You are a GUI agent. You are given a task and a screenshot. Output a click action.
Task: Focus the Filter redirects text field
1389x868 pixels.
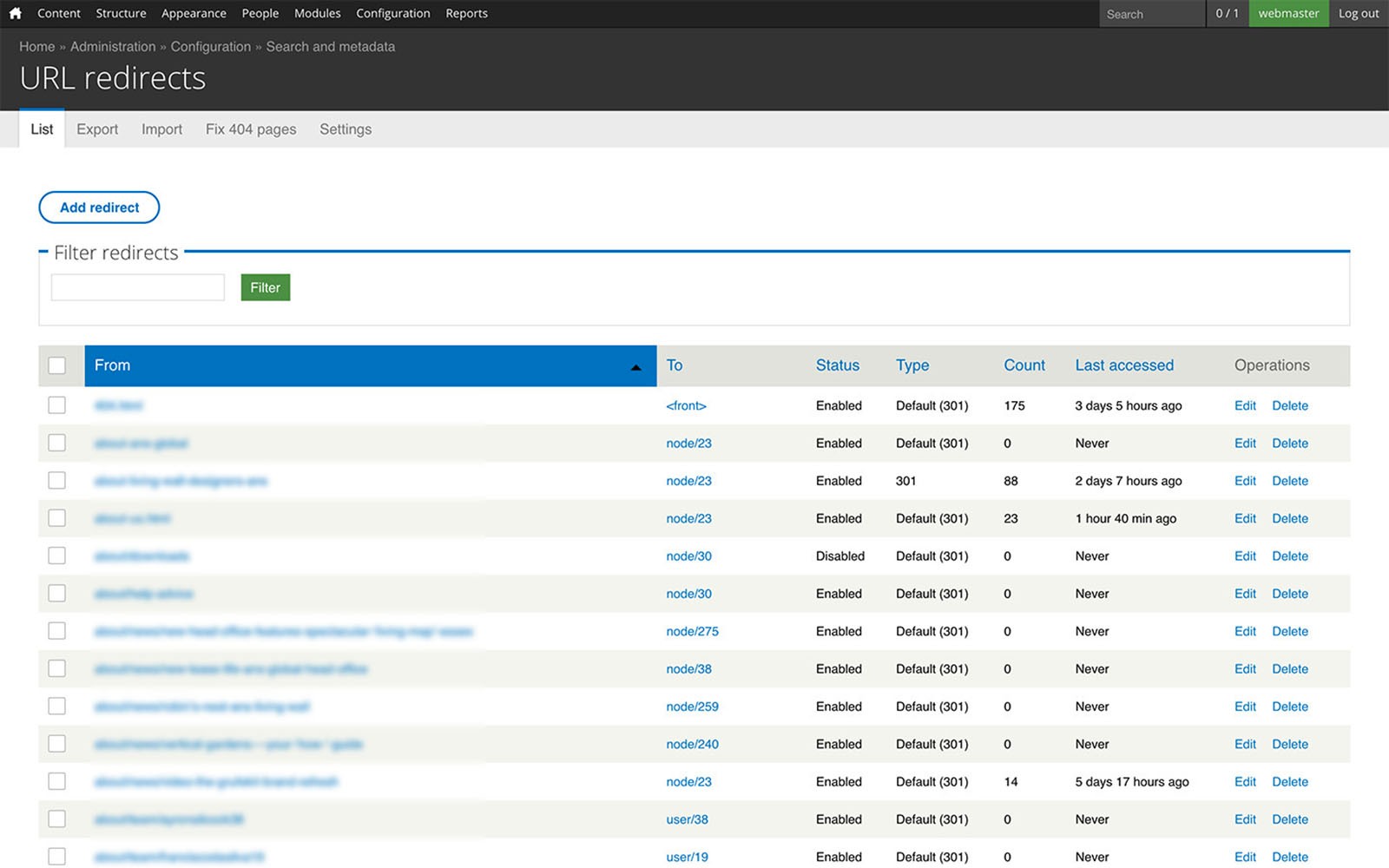tap(138, 287)
